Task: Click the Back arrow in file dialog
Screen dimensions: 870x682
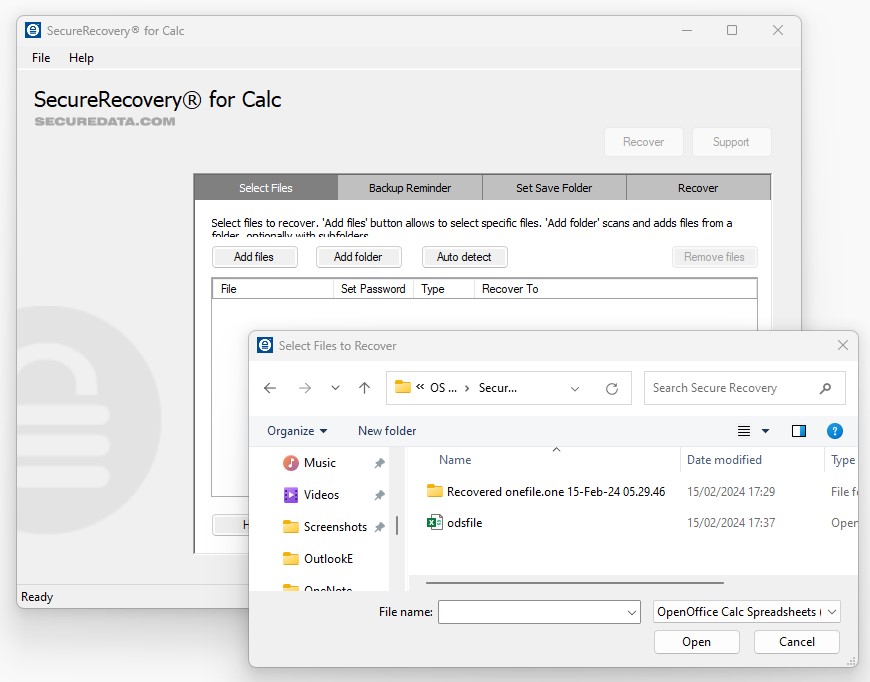Action: coord(269,388)
